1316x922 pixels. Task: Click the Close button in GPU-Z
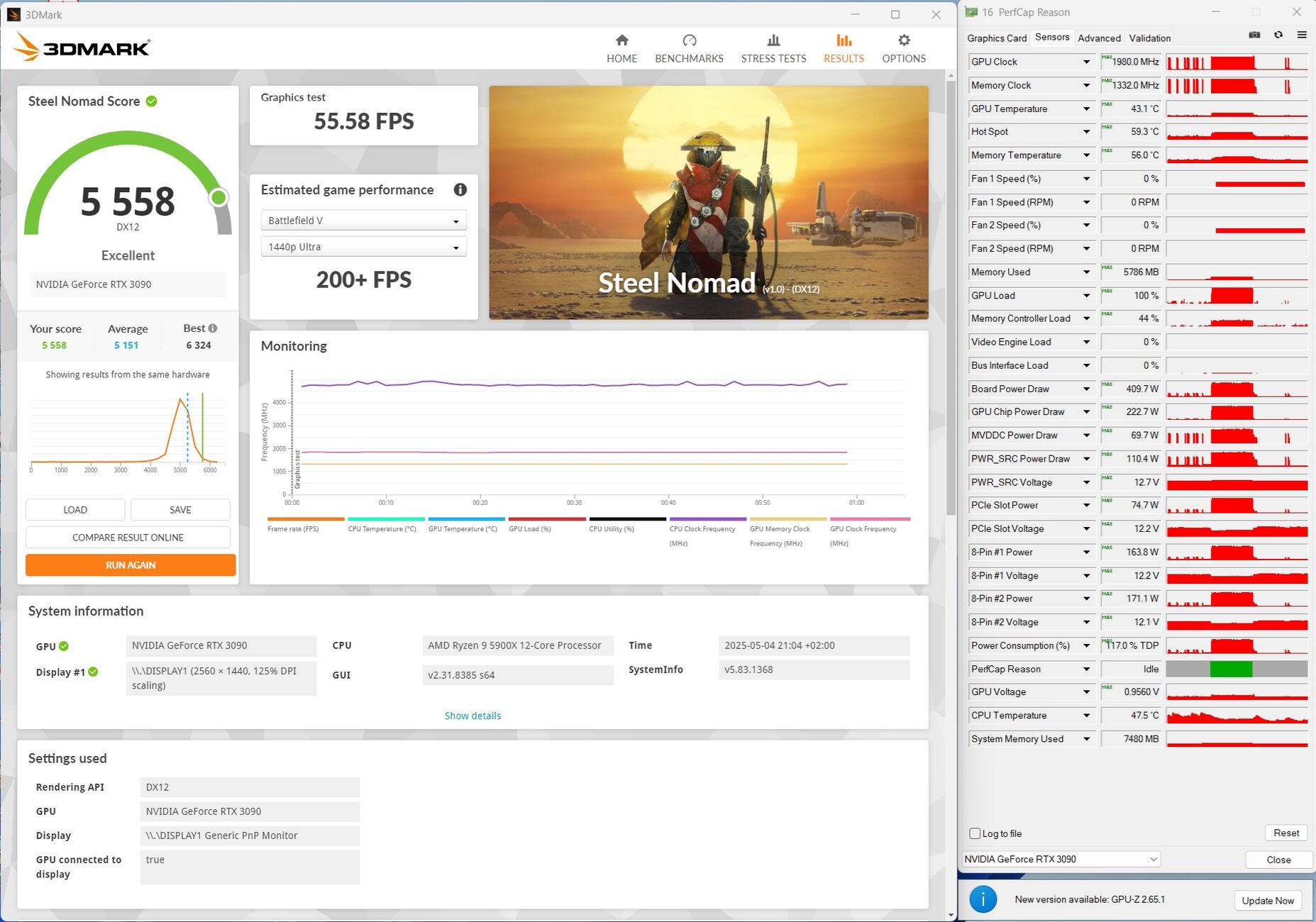[1278, 860]
